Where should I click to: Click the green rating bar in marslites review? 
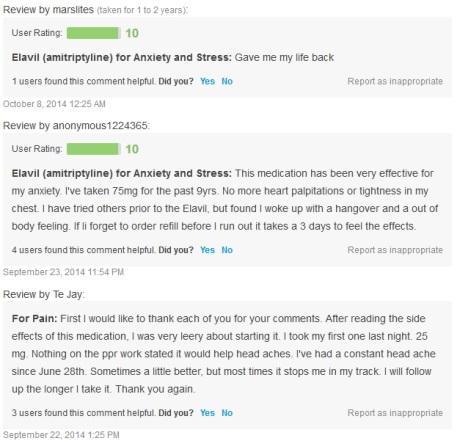pyautogui.click(x=93, y=33)
